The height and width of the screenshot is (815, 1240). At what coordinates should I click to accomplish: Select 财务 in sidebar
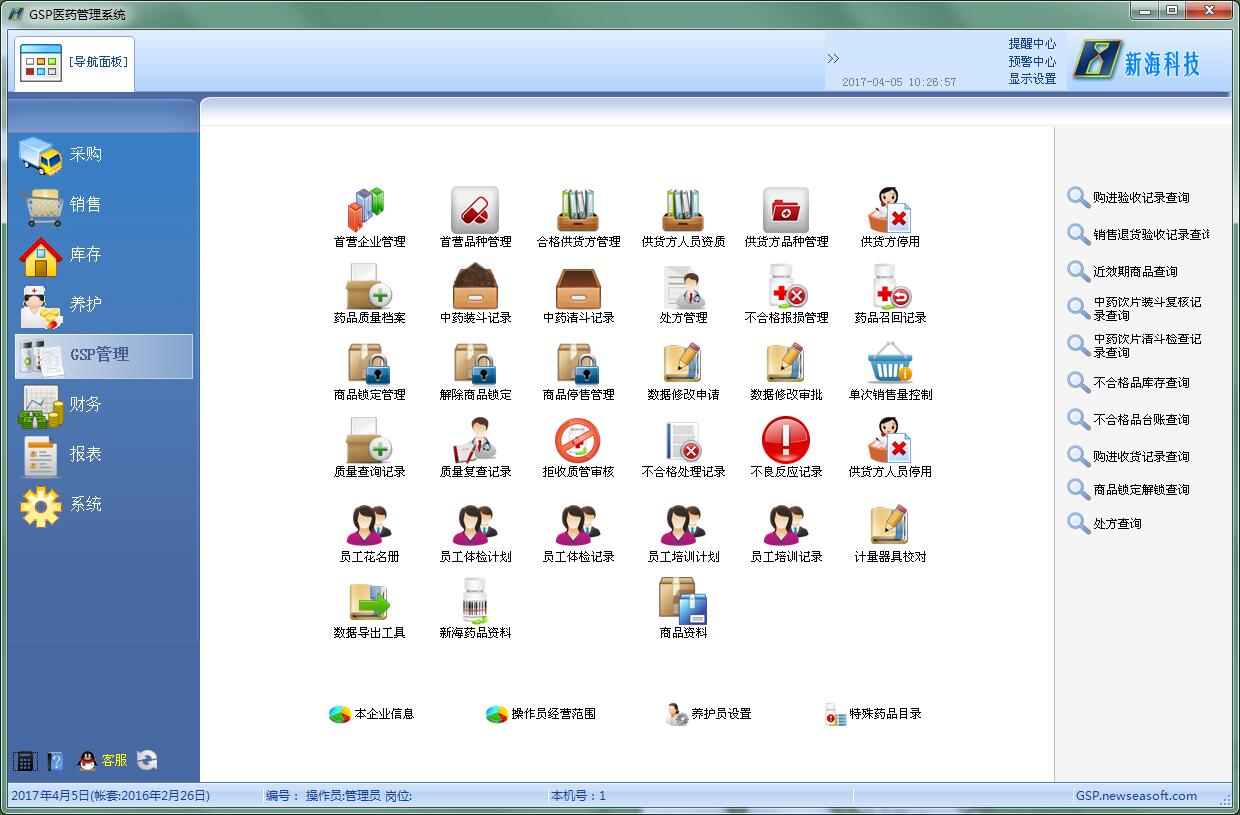pos(104,405)
